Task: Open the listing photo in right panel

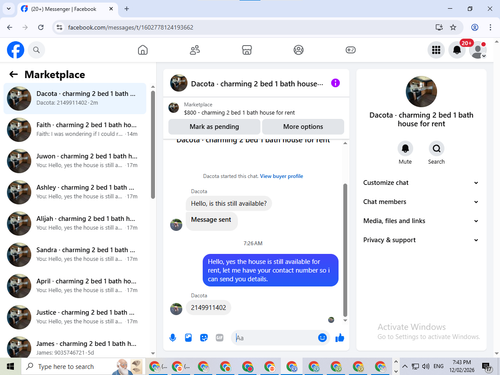Action: click(x=421, y=91)
